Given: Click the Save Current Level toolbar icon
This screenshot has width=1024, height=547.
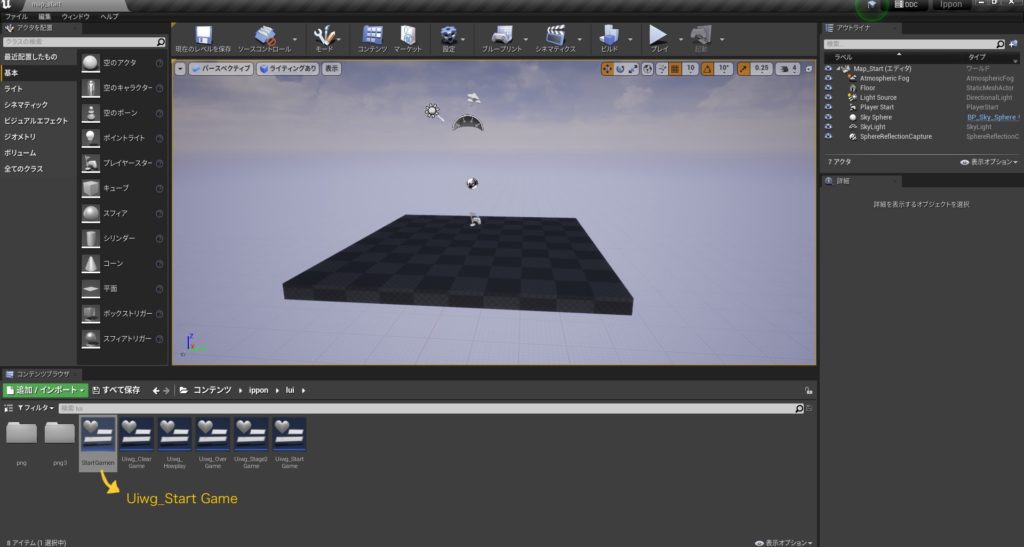Looking at the screenshot, I should (x=203, y=37).
